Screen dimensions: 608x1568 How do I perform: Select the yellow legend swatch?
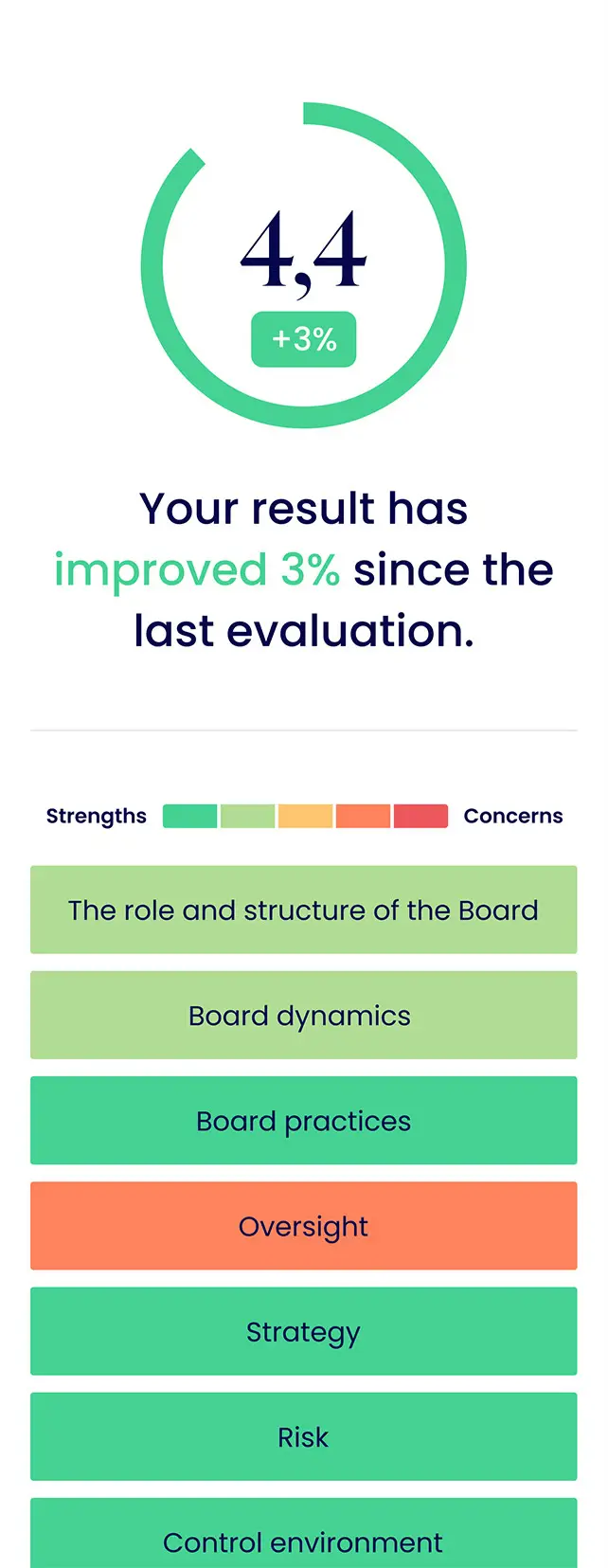[305, 816]
